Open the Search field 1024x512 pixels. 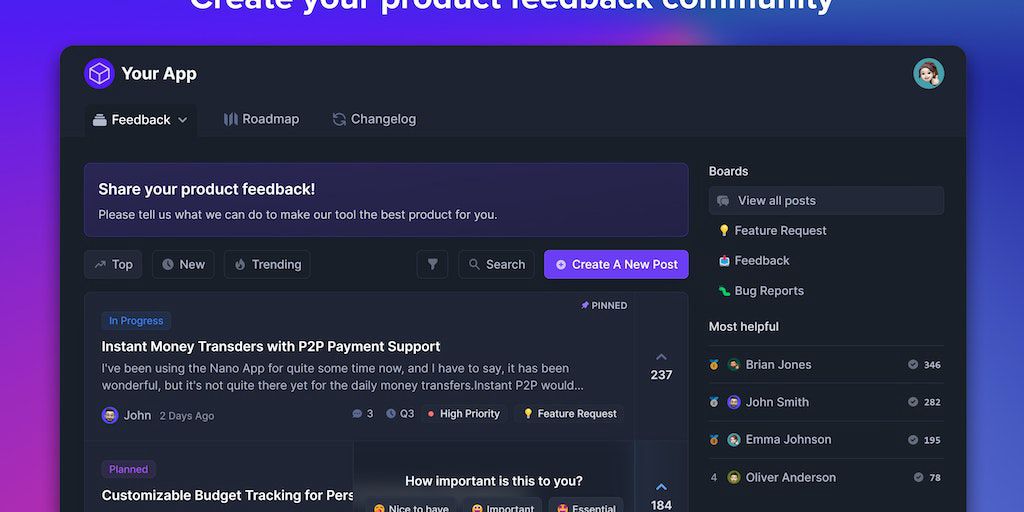point(496,264)
